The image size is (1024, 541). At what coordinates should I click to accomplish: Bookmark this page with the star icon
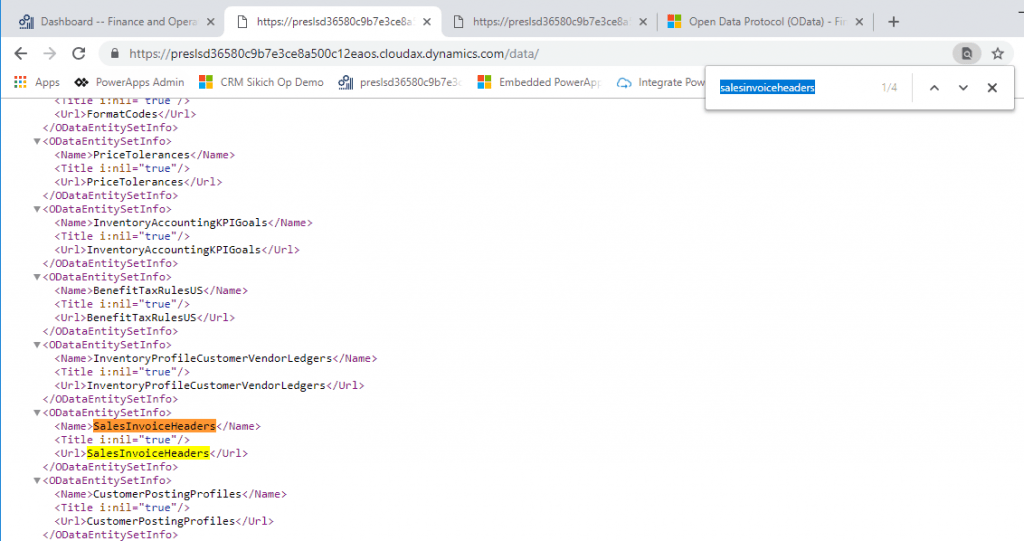coord(997,54)
